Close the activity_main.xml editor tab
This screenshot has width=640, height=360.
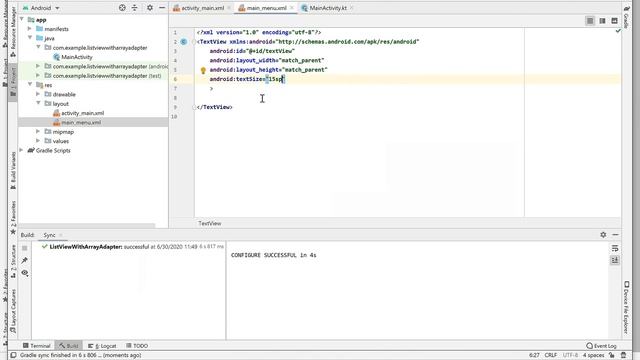tap(229, 8)
